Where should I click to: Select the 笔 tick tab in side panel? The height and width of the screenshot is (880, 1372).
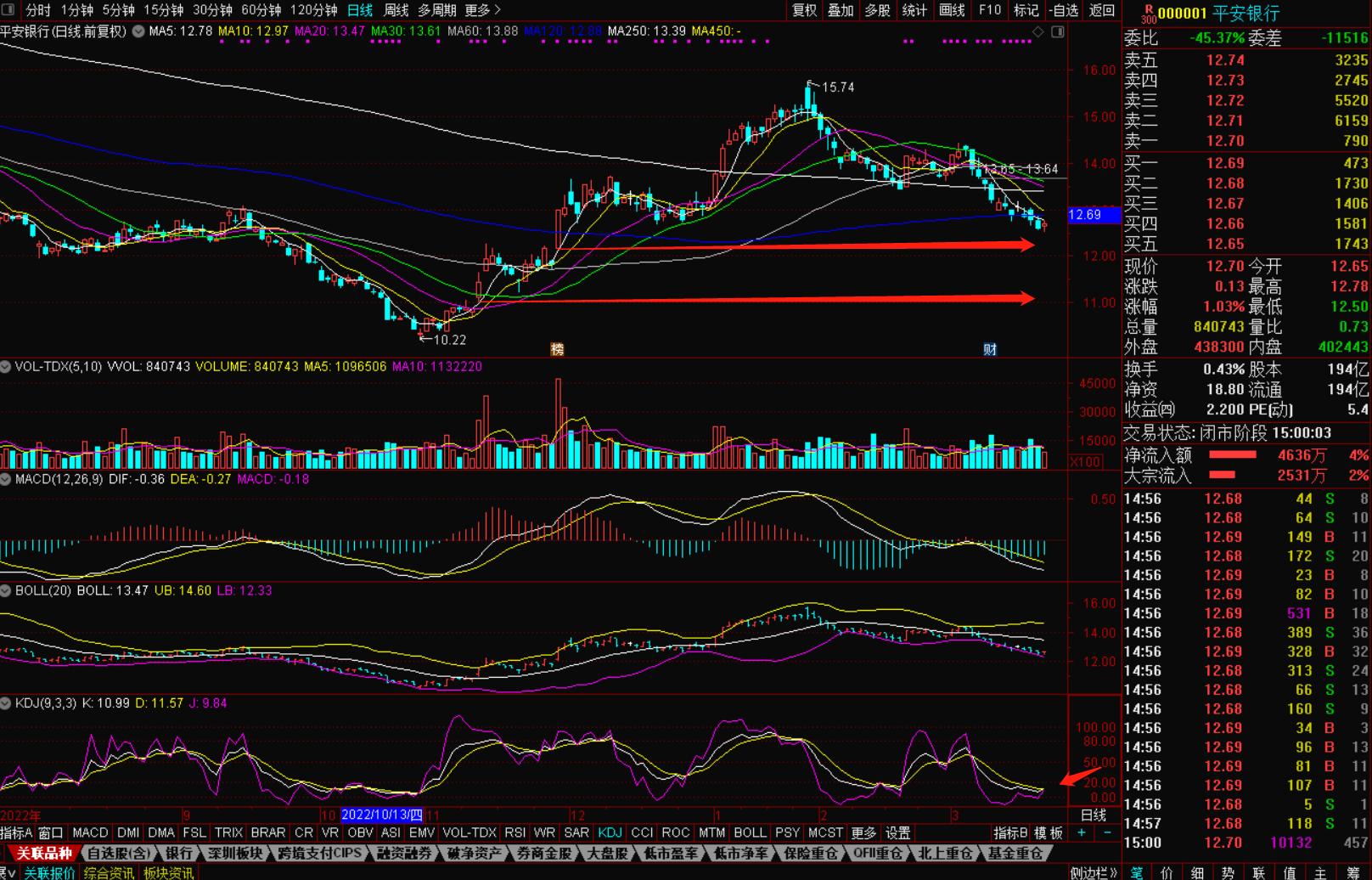coord(1136,872)
